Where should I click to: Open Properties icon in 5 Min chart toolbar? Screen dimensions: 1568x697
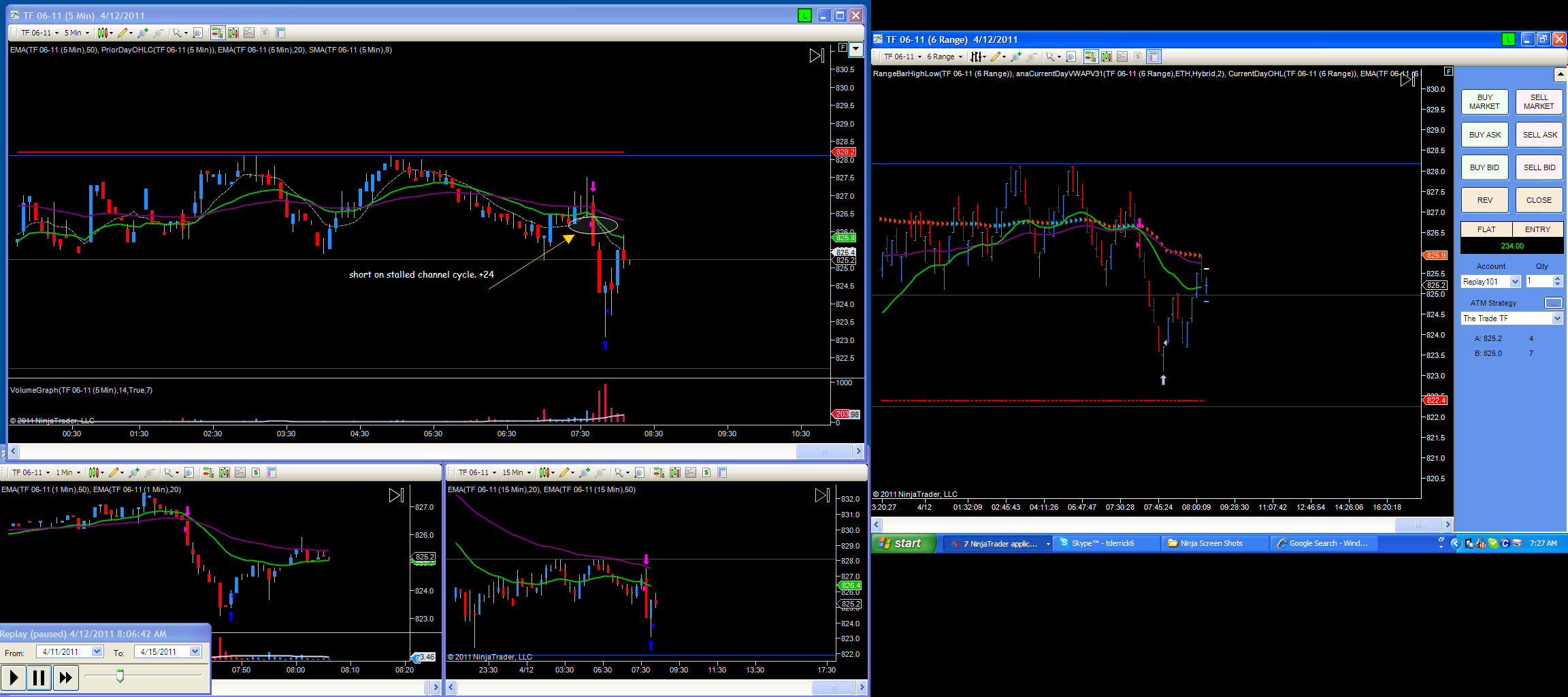[280, 33]
